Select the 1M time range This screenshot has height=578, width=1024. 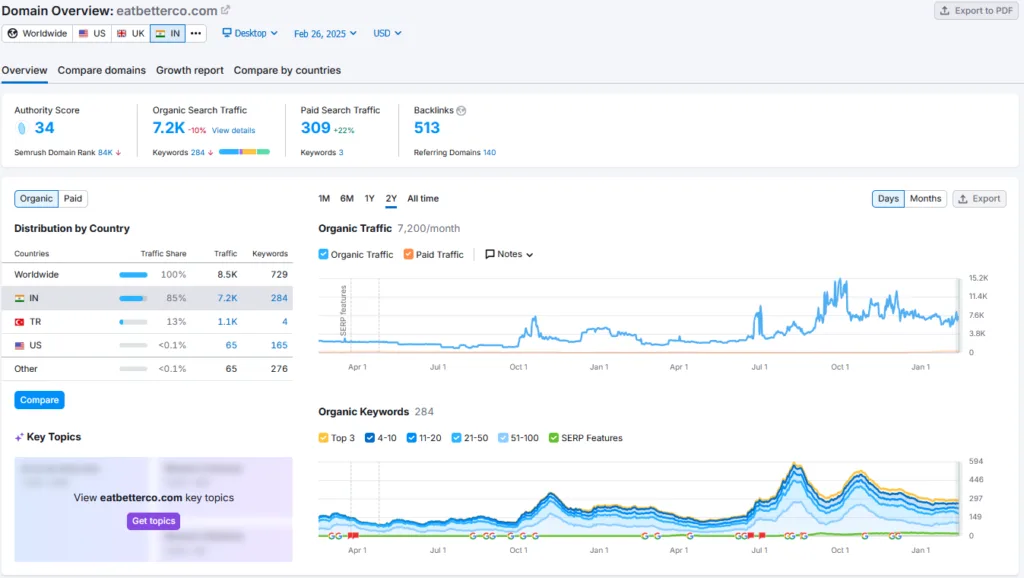point(324,199)
